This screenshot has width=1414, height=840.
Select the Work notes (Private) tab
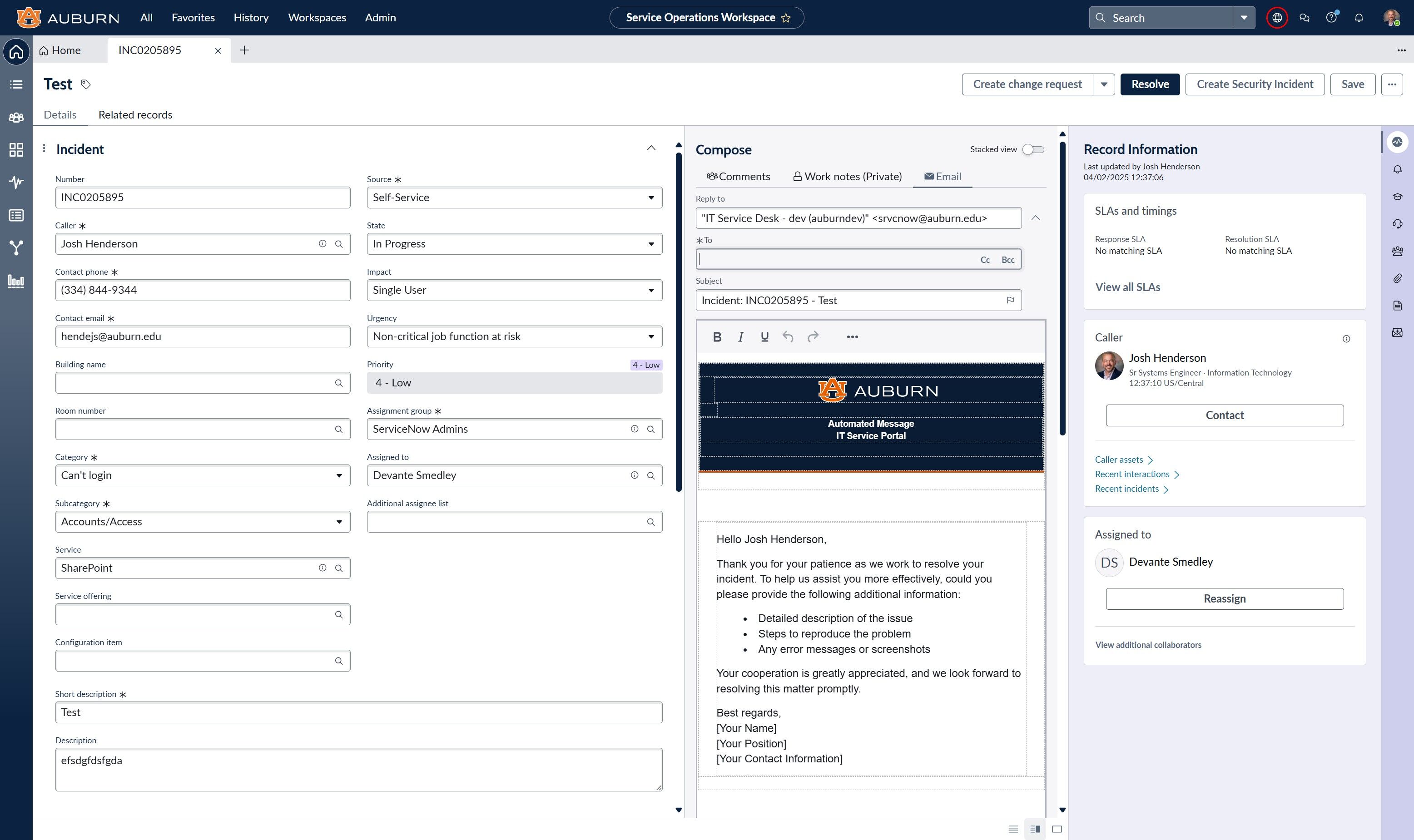pyautogui.click(x=847, y=177)
